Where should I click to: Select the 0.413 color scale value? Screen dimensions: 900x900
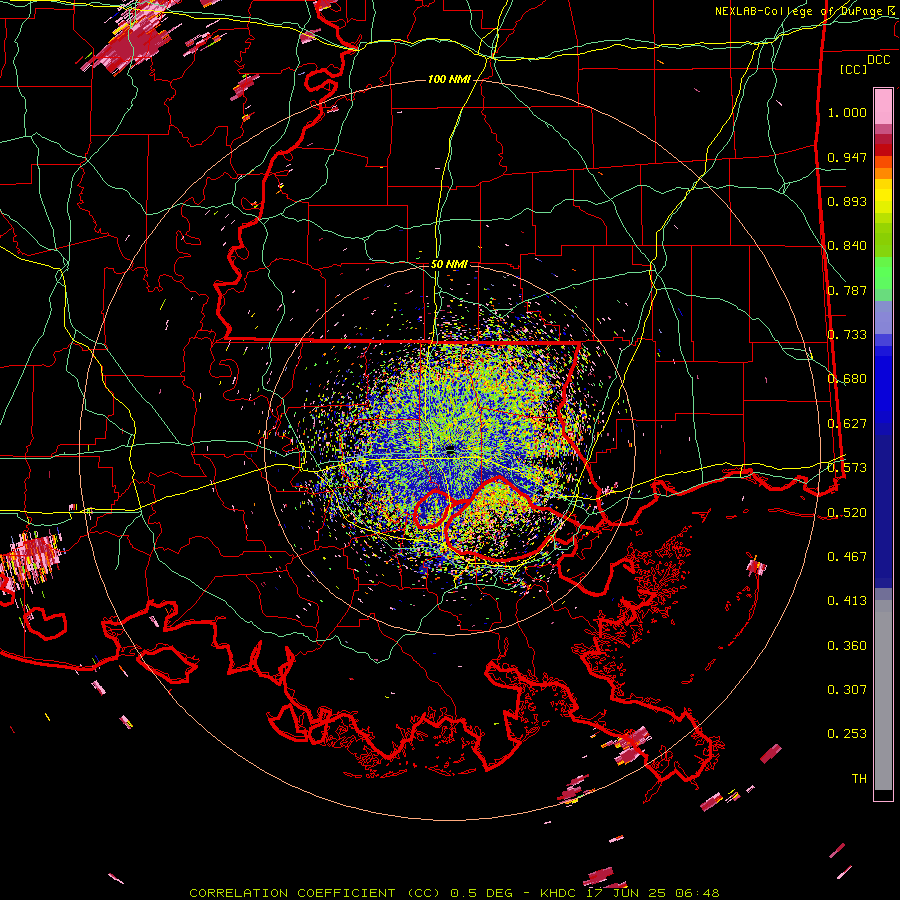point(847,601)
